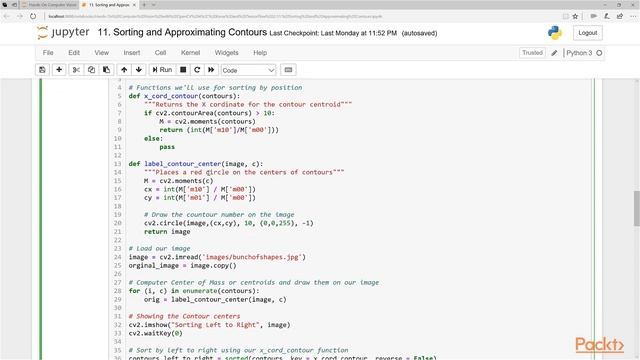Click the '# Load our image' comment
Screen dimensions: 640x360
tap(159, 249)
